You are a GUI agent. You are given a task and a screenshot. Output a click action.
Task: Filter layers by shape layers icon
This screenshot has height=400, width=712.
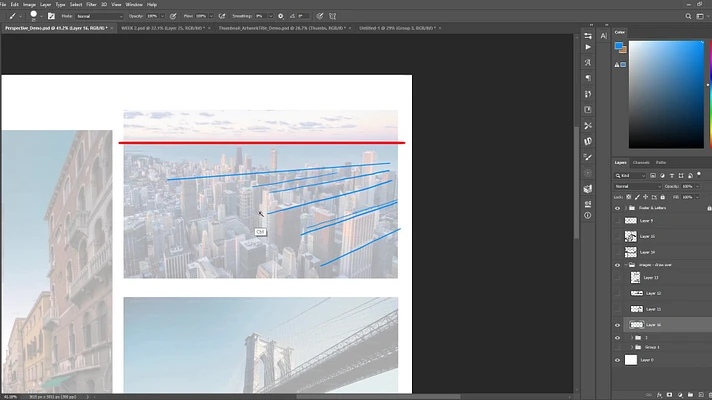pyautogui.click(x=681, y=175)
